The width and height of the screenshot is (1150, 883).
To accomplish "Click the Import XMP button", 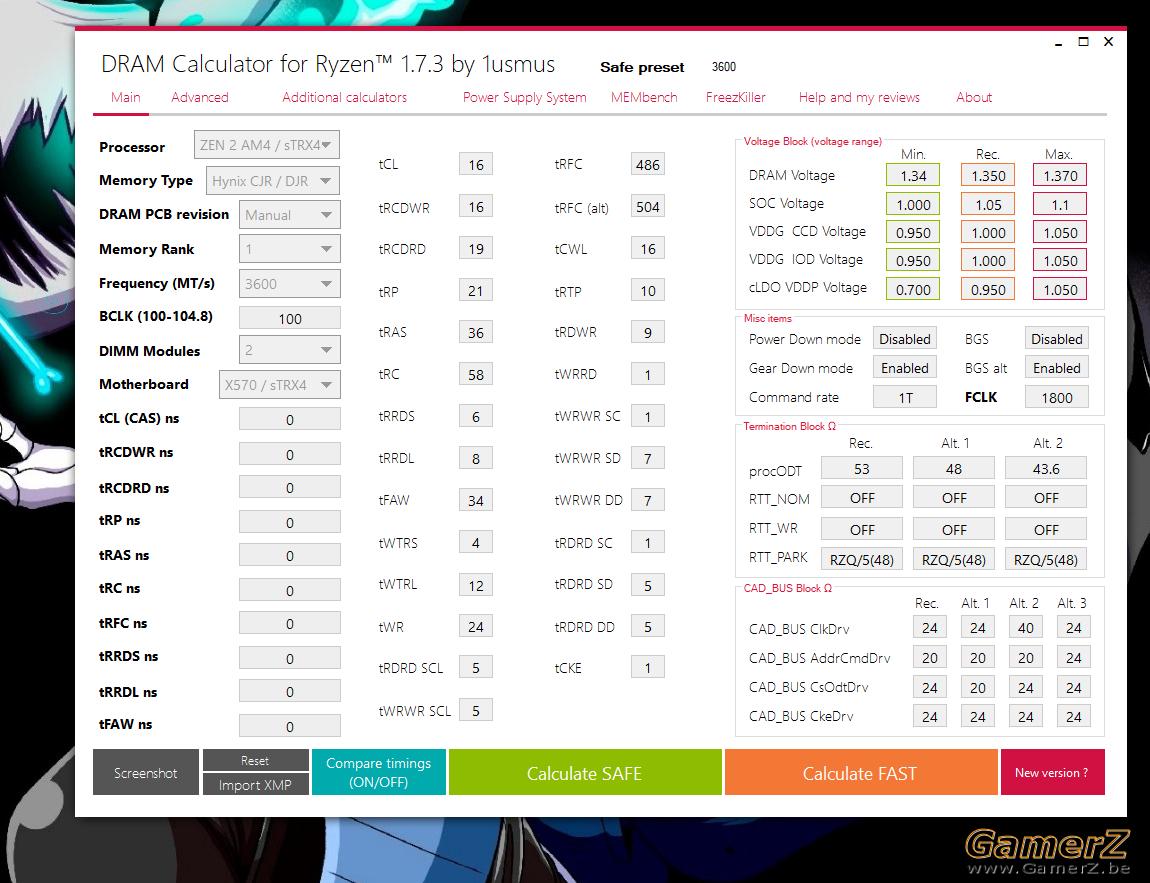I will click(255, 784).
